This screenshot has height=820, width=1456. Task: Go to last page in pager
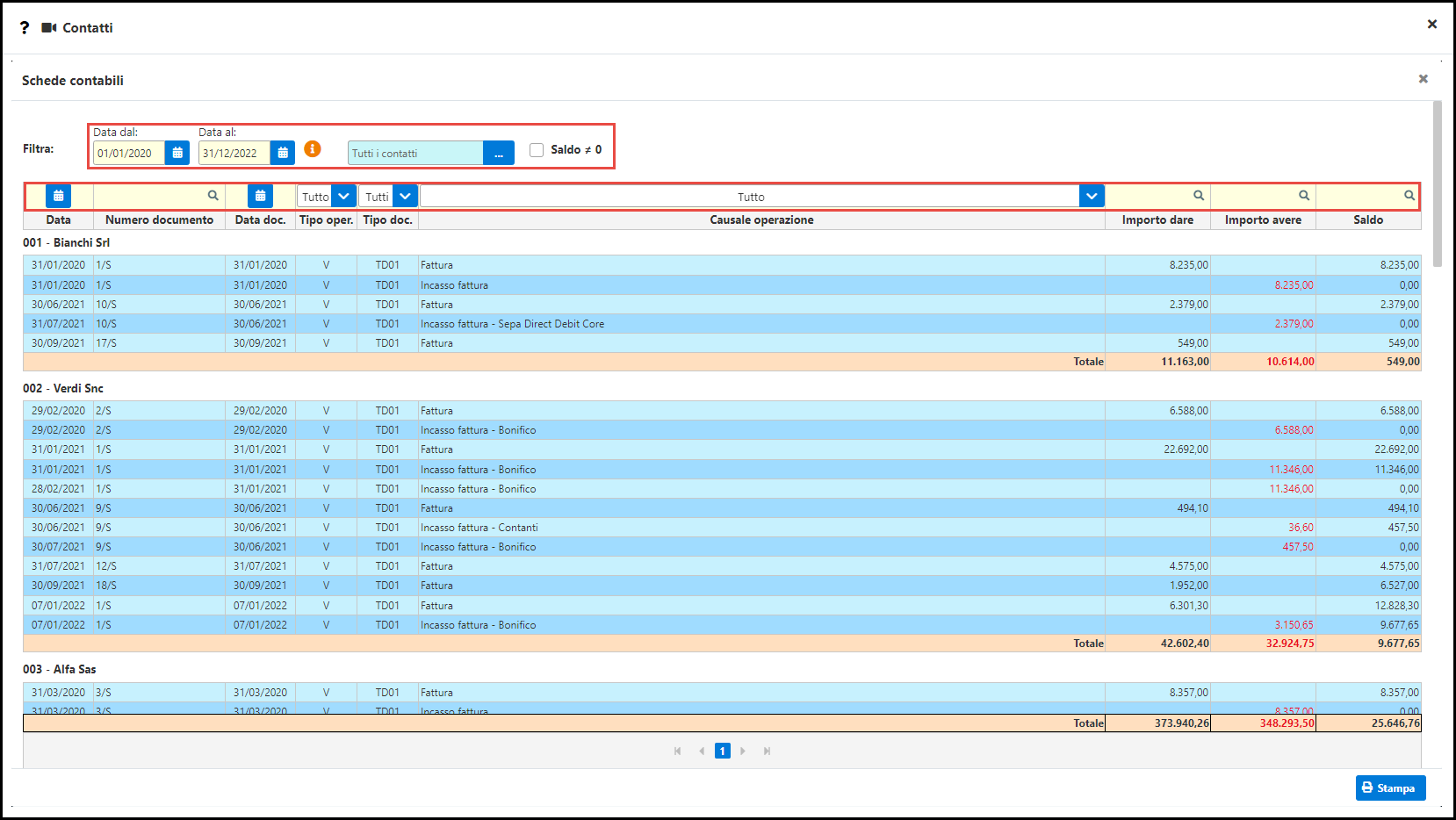[x=767, y=752]
